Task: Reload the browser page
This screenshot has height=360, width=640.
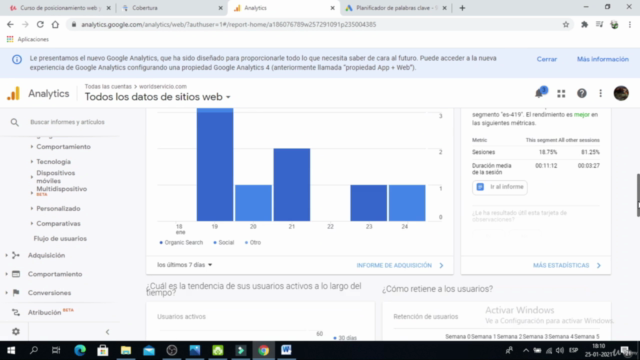Action: (x=40, y=24)
